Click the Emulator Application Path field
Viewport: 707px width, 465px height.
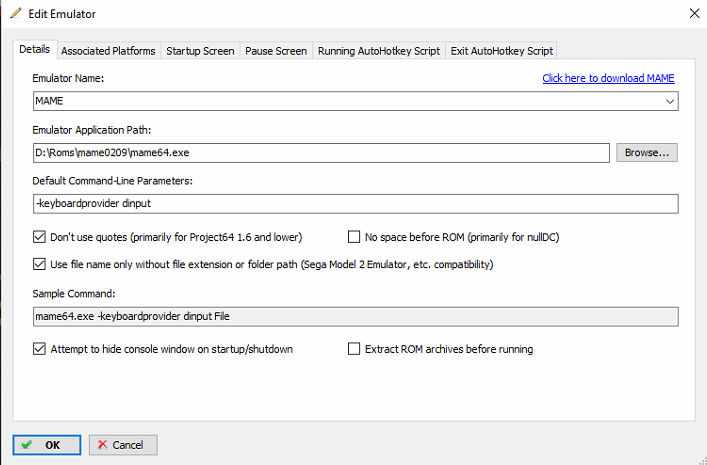coord(321,153)
